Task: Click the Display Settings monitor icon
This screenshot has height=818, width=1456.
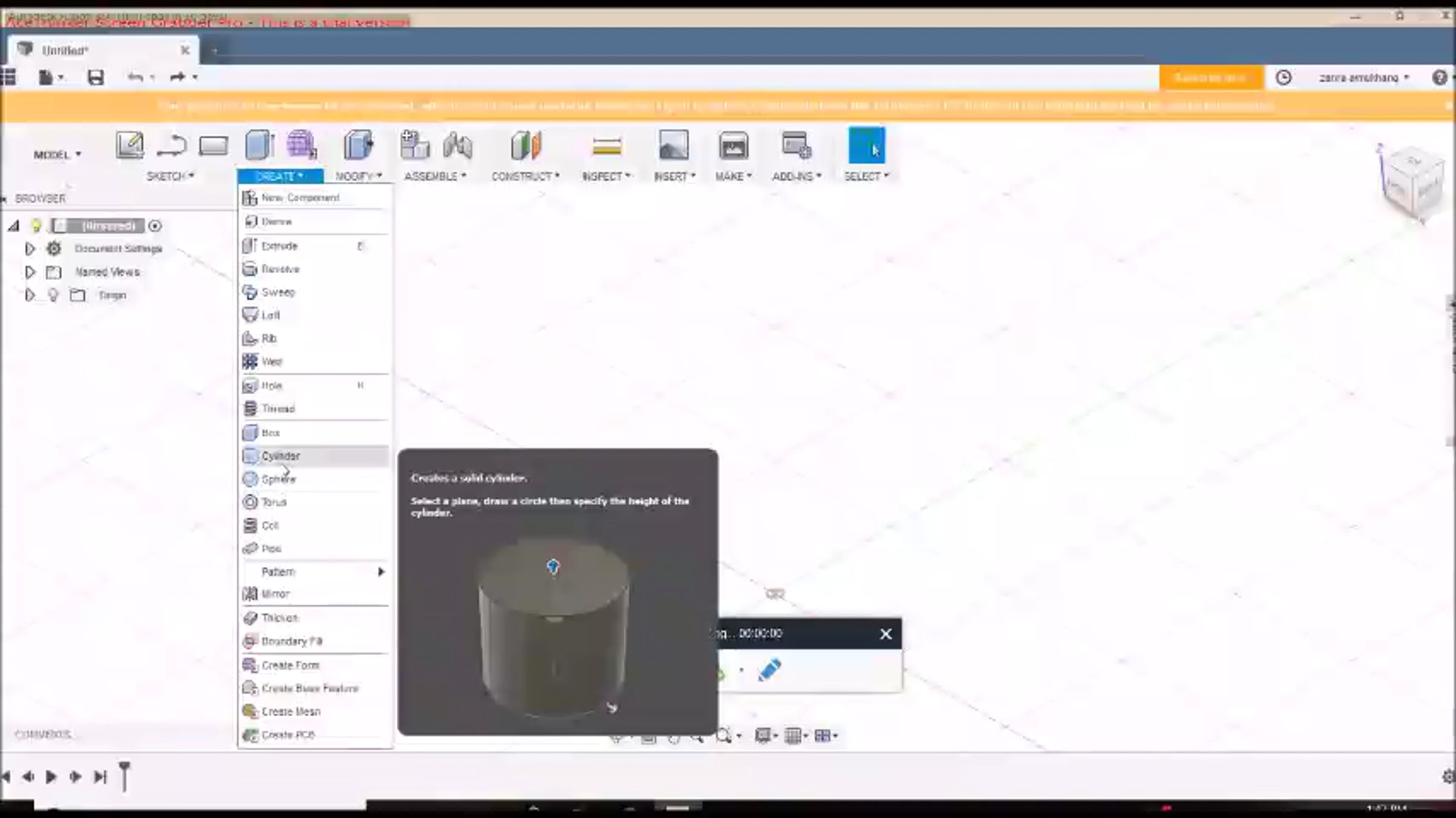Action: click(763, 736)
